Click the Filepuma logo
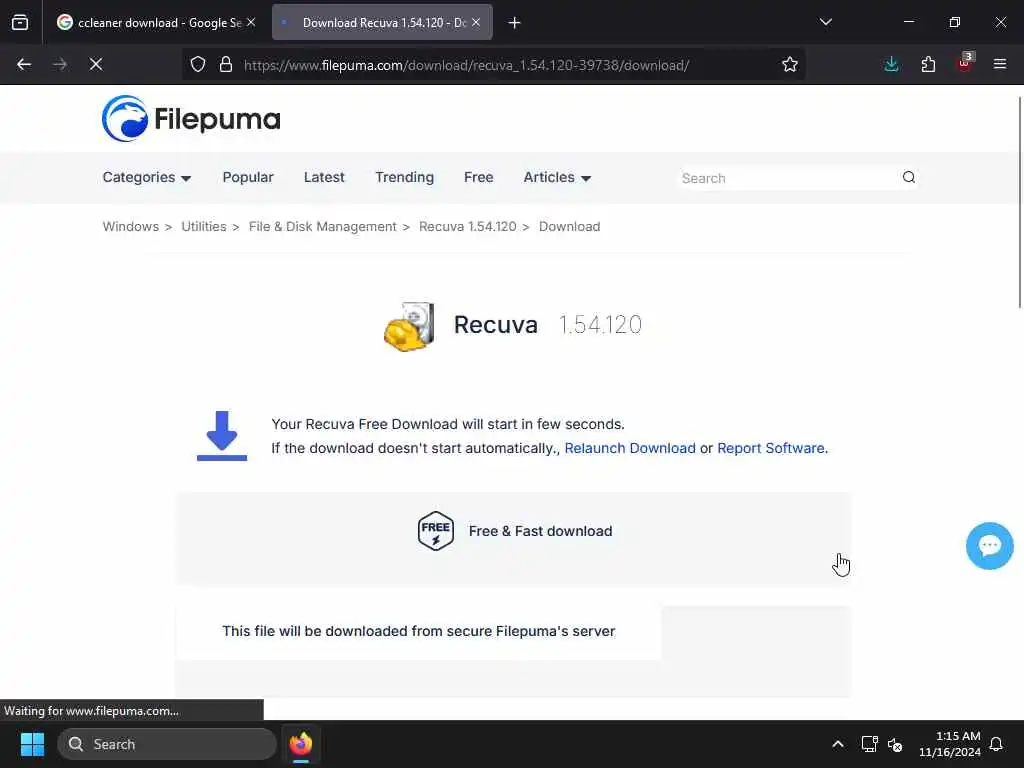This screenshot has width=1024, height=768. (x=191, y=119)
